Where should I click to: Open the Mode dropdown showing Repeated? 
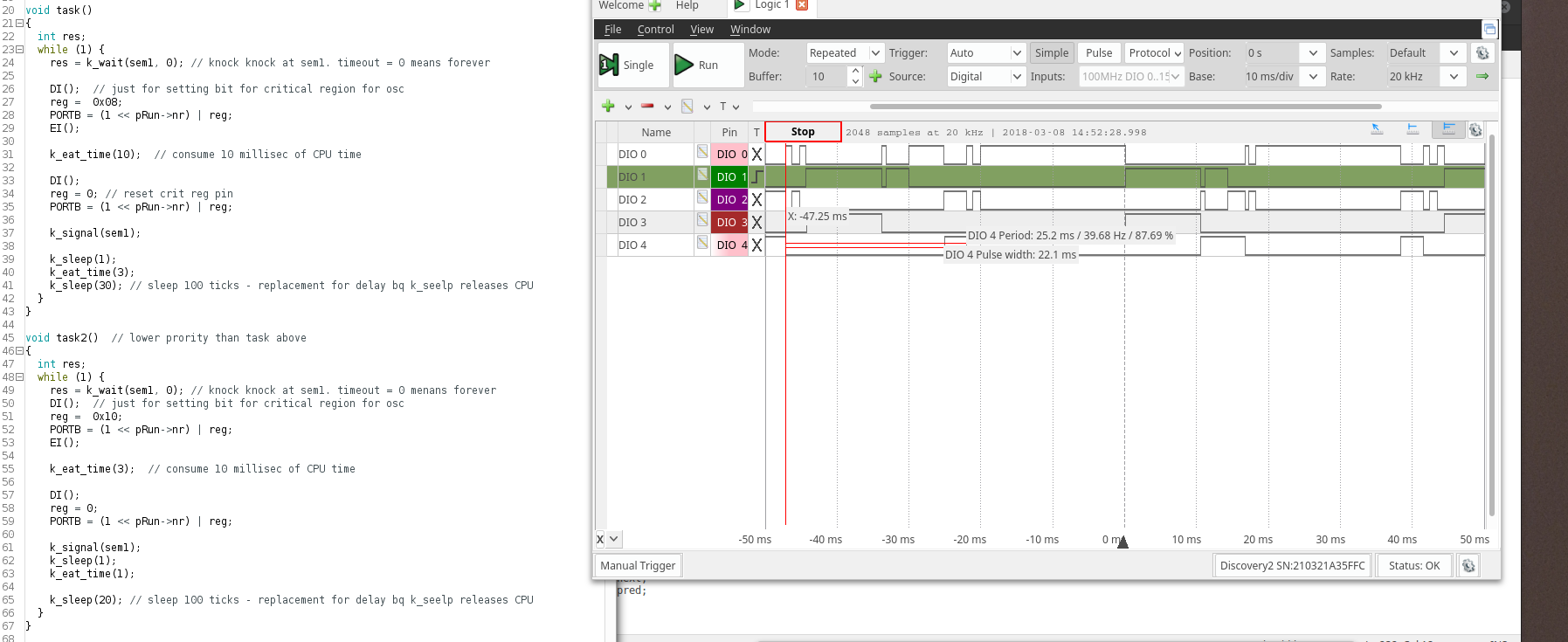pyautogui.click(x=845, y=53)
